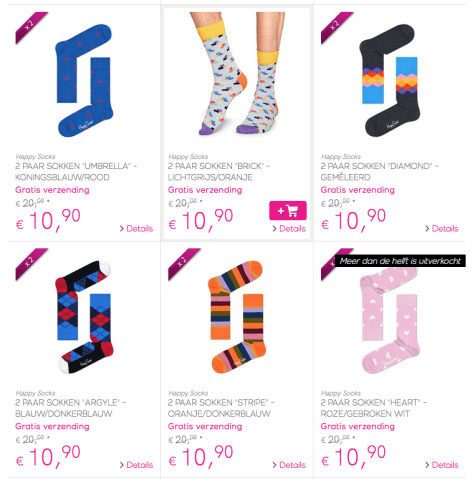Open the 2 Paar Sokken Stripe title
Viewport: 475px width, 481px height.
tap(221, 408)
